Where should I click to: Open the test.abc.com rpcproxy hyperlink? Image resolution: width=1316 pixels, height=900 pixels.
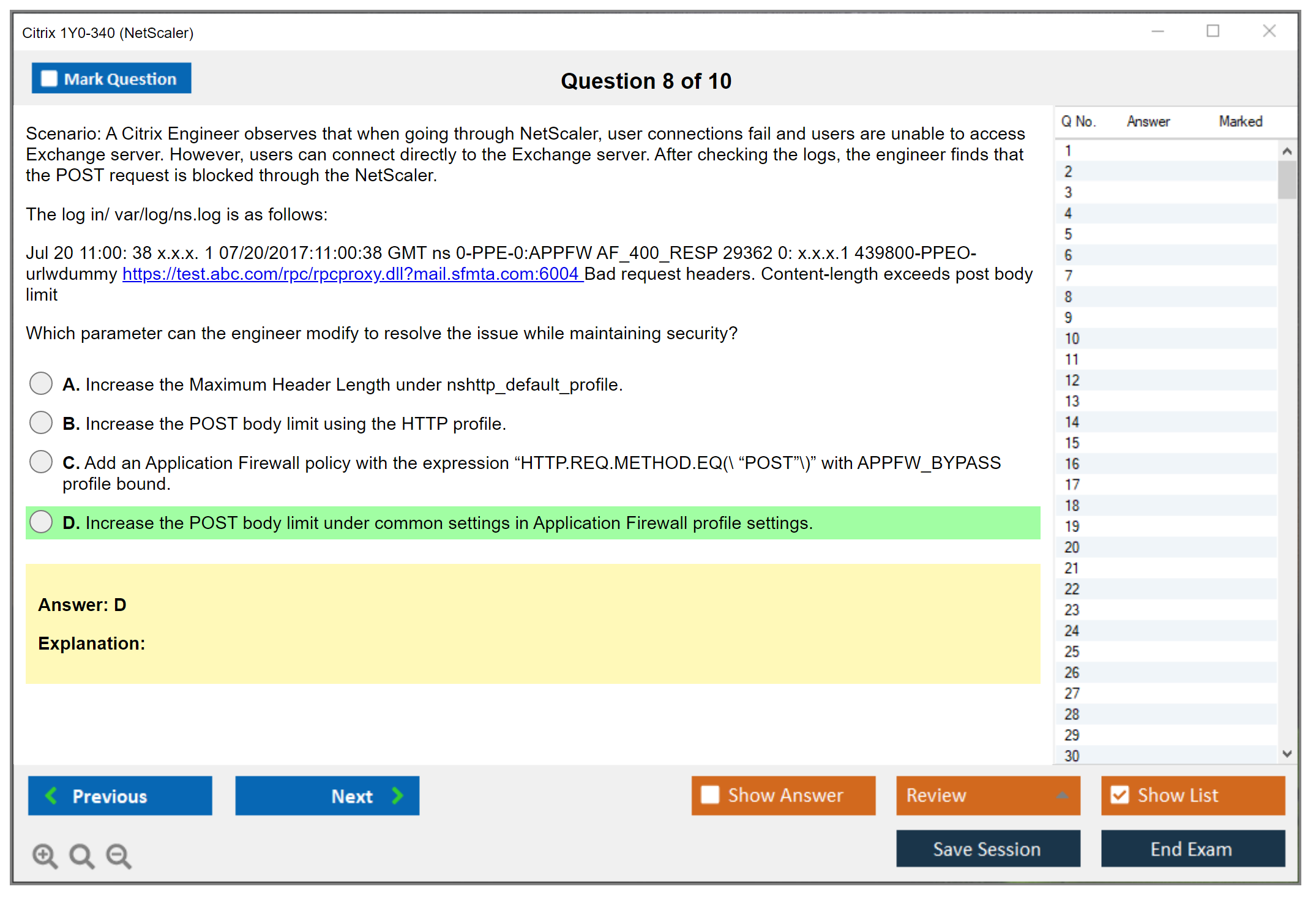351,274
